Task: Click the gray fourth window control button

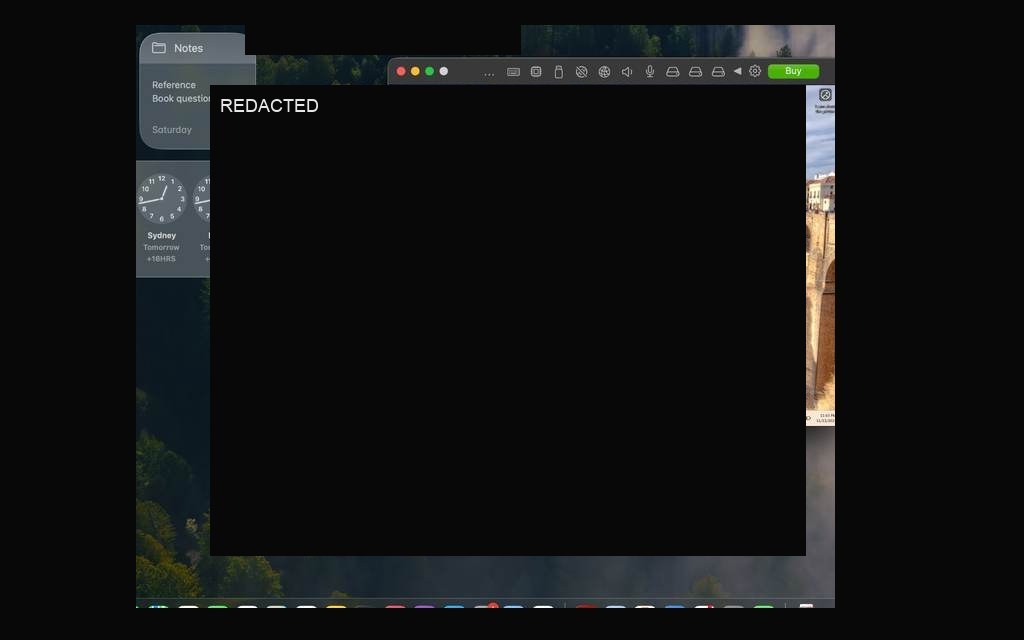Action: coord(443,71)
